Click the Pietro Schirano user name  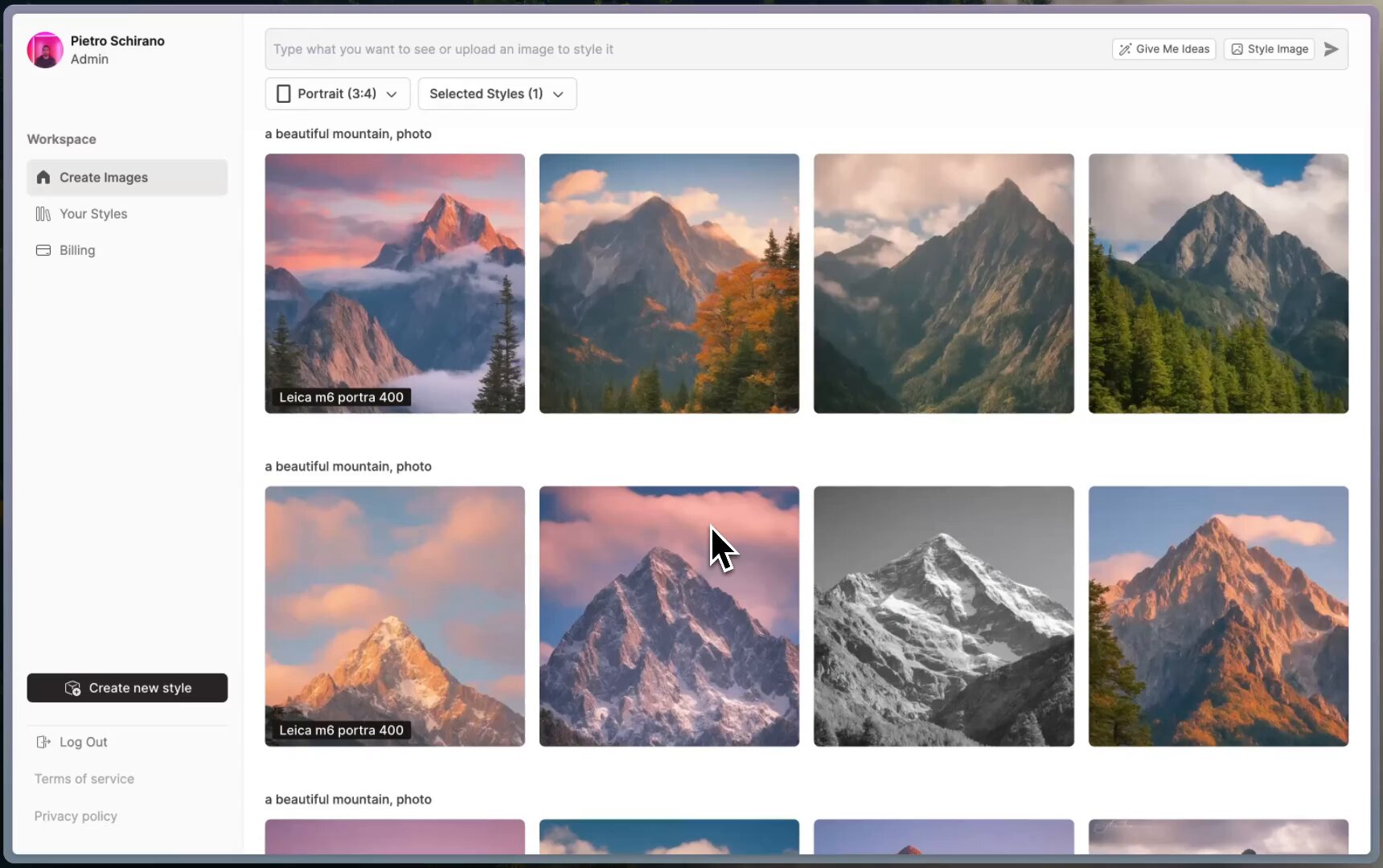[x=117, y=41]
